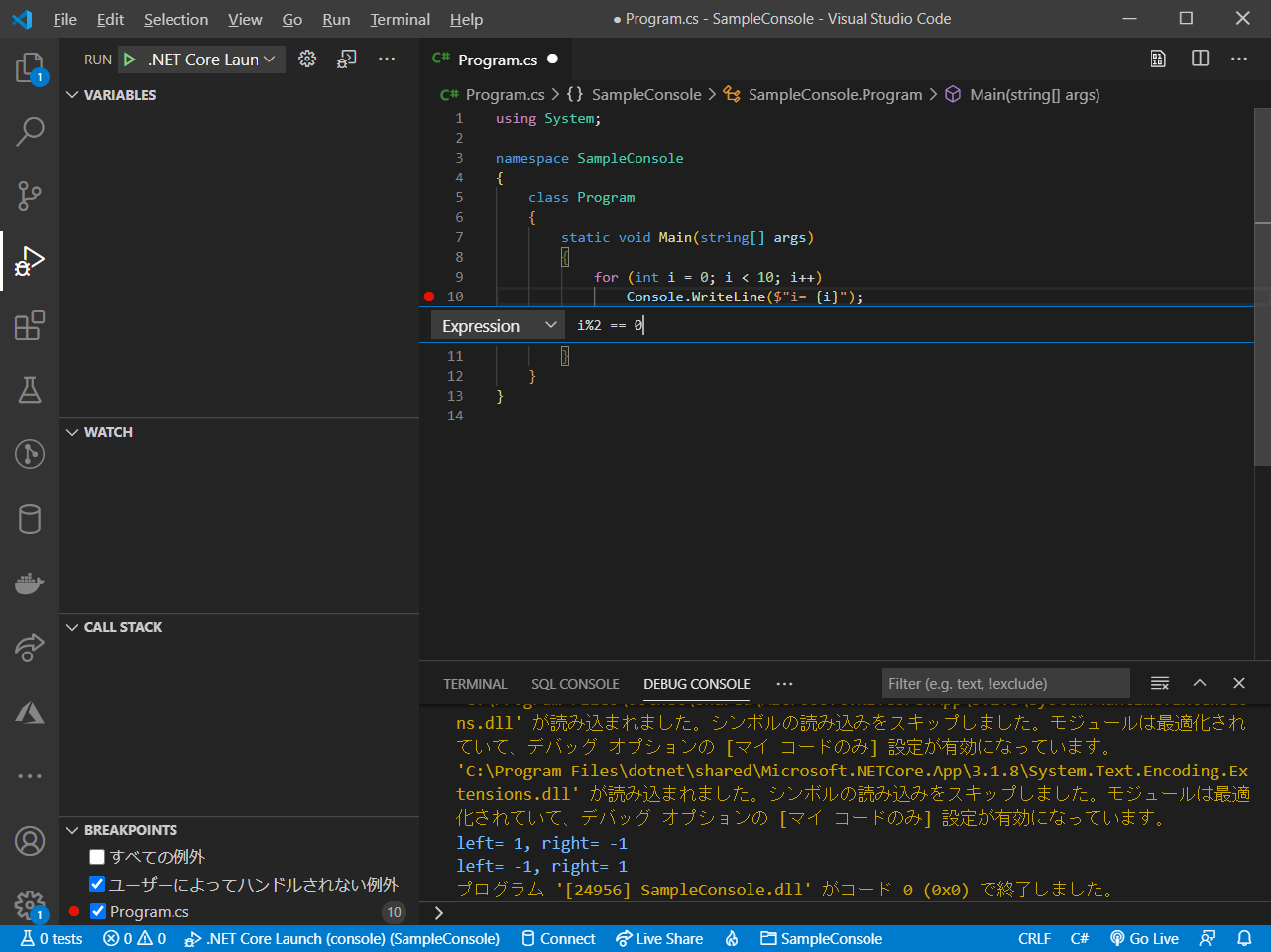
Task: Focus the debug console filter field
Action: [1005, 683]
